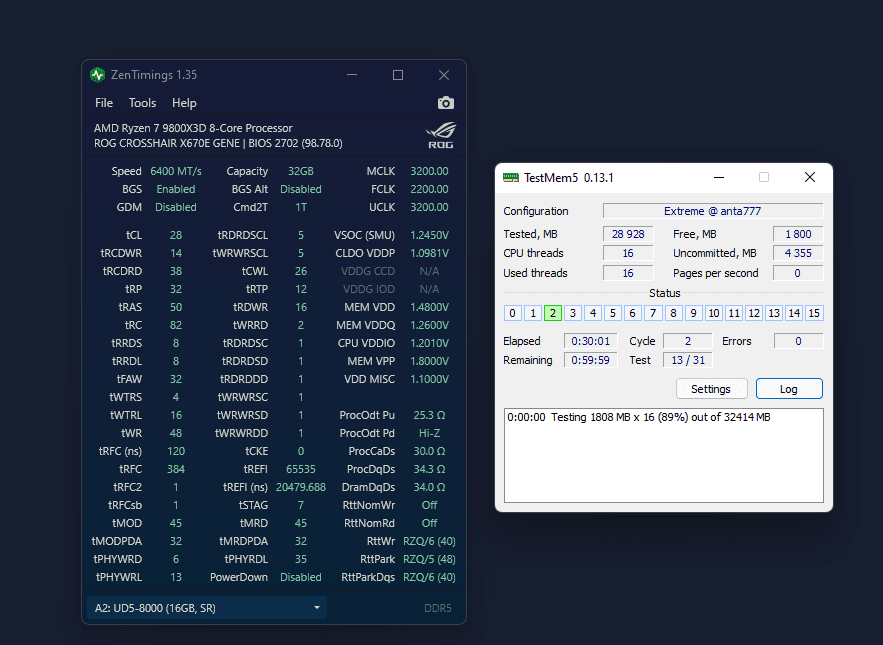Click the Uncommitted MB value 4 355
This screenshot has height=645, width=883.
(798, 253)
